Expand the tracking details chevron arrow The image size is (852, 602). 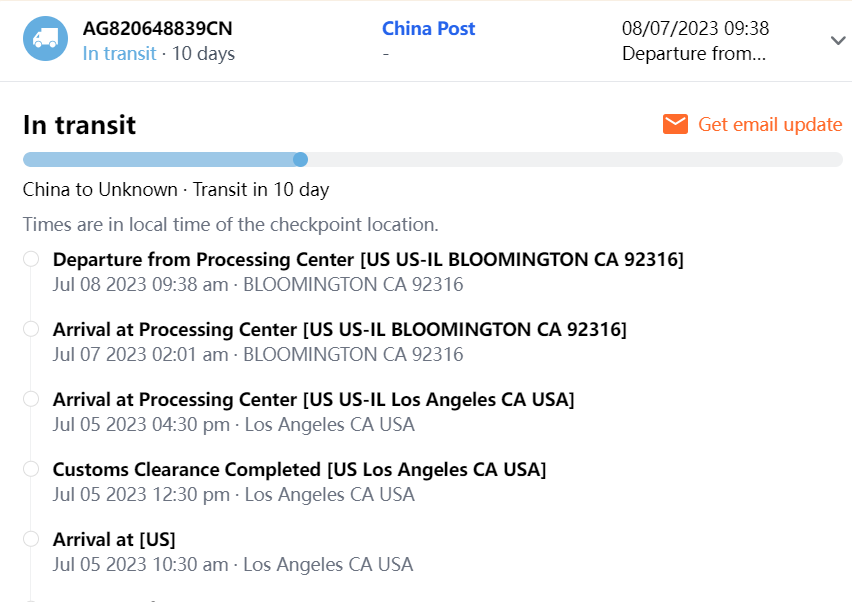coord(838,40)
